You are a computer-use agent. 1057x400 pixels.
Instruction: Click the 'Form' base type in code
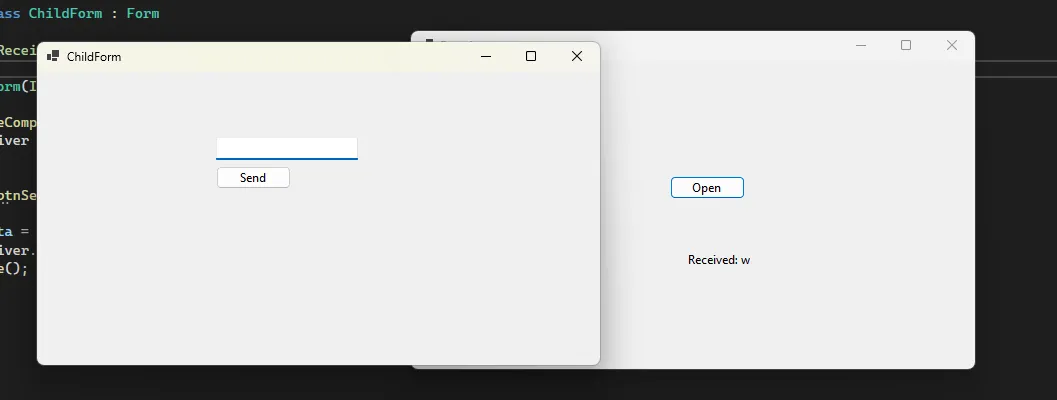[x=142, y=14]
